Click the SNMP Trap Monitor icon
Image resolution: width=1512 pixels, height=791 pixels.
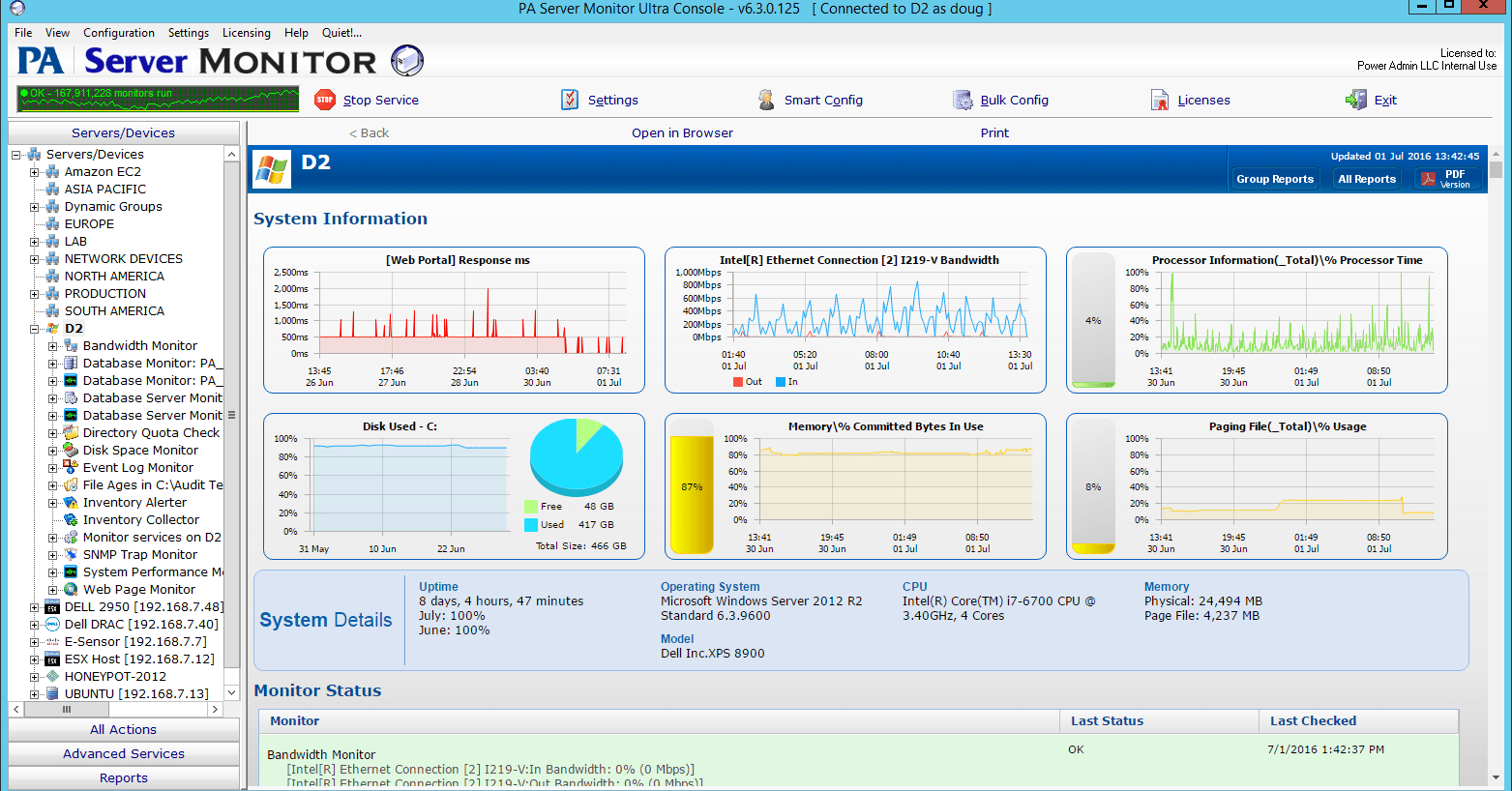click(x=71, y=554)
